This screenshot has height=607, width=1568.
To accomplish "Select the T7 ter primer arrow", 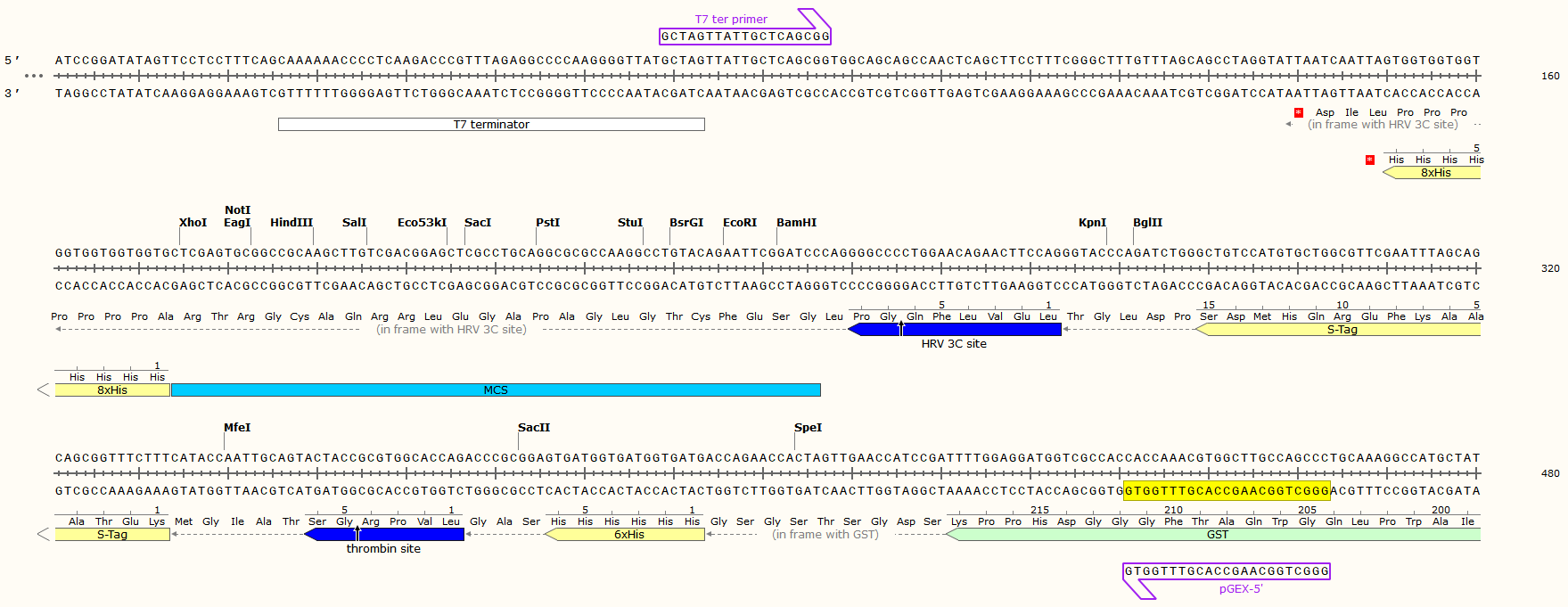I will (x=744, y=37).
